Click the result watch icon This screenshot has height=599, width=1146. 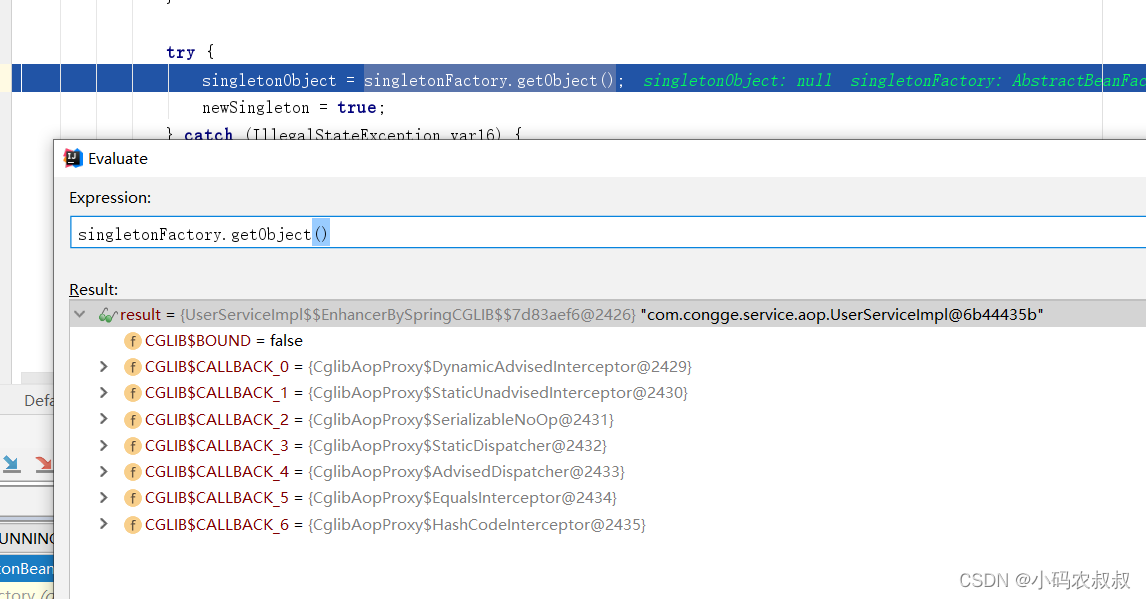[107, 315]
